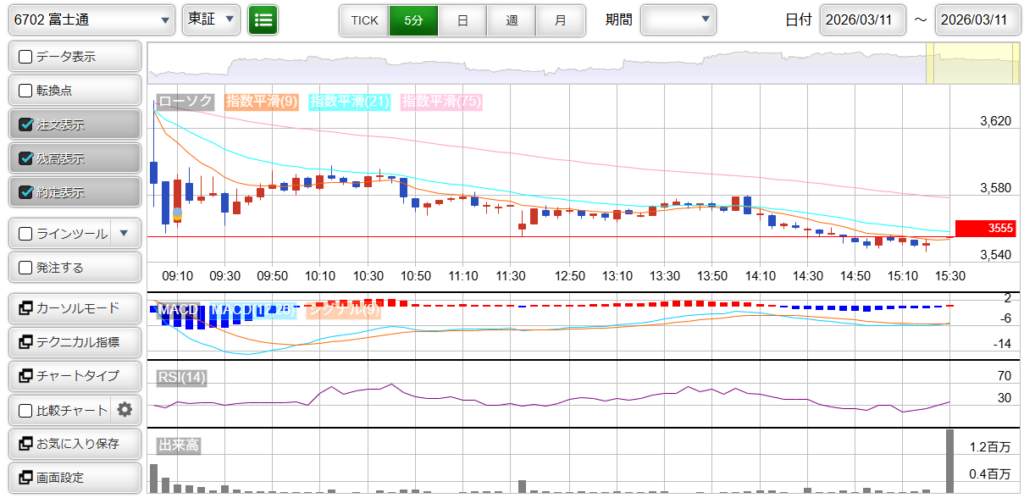The image size is (1024, 498).
Task: Expand the 6702 富士通 stock dropdown
Action: tap(92, 19)
